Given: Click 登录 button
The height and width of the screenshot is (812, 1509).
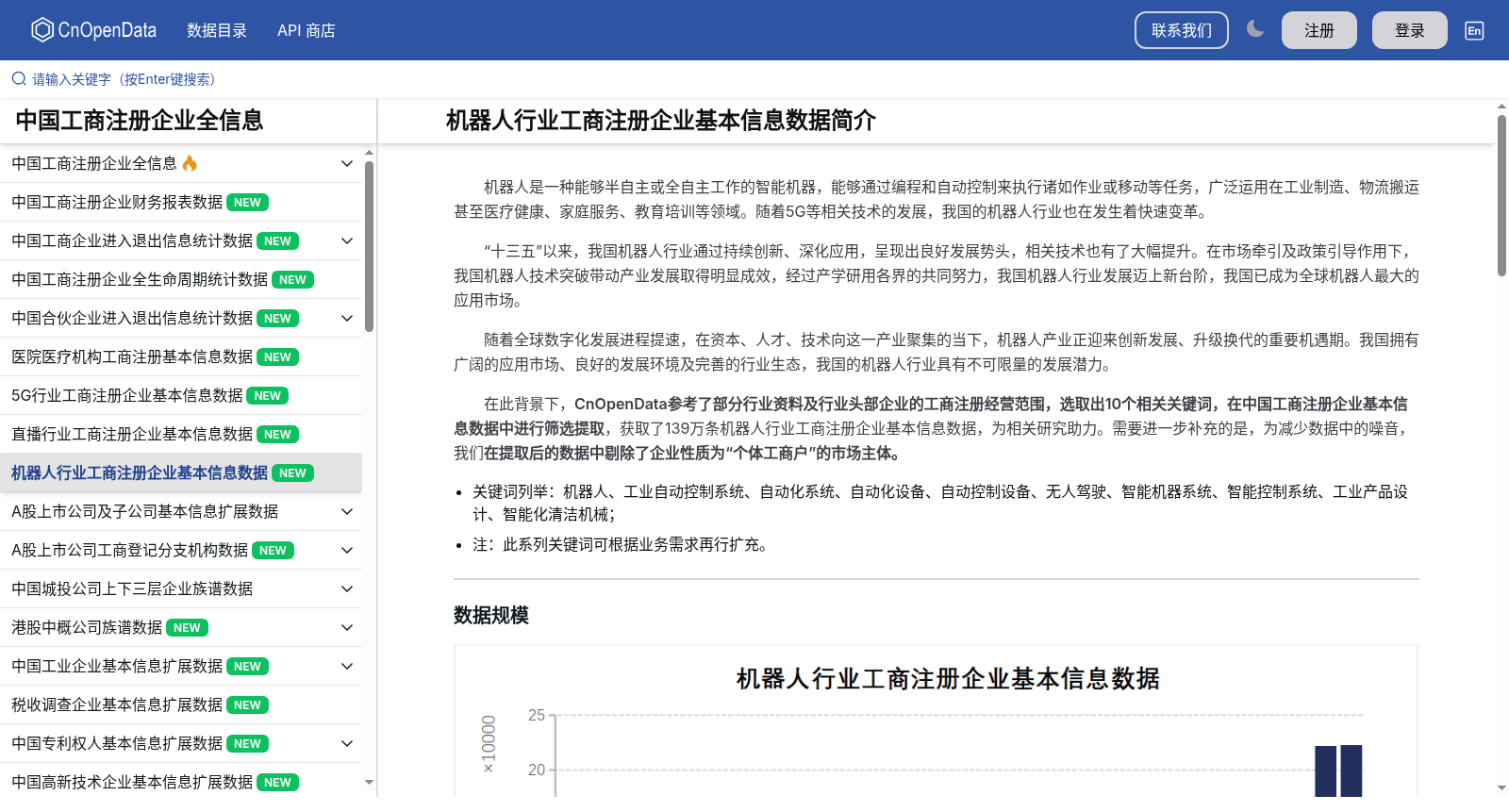Looking at the screenshot, I should (1410, 30).
